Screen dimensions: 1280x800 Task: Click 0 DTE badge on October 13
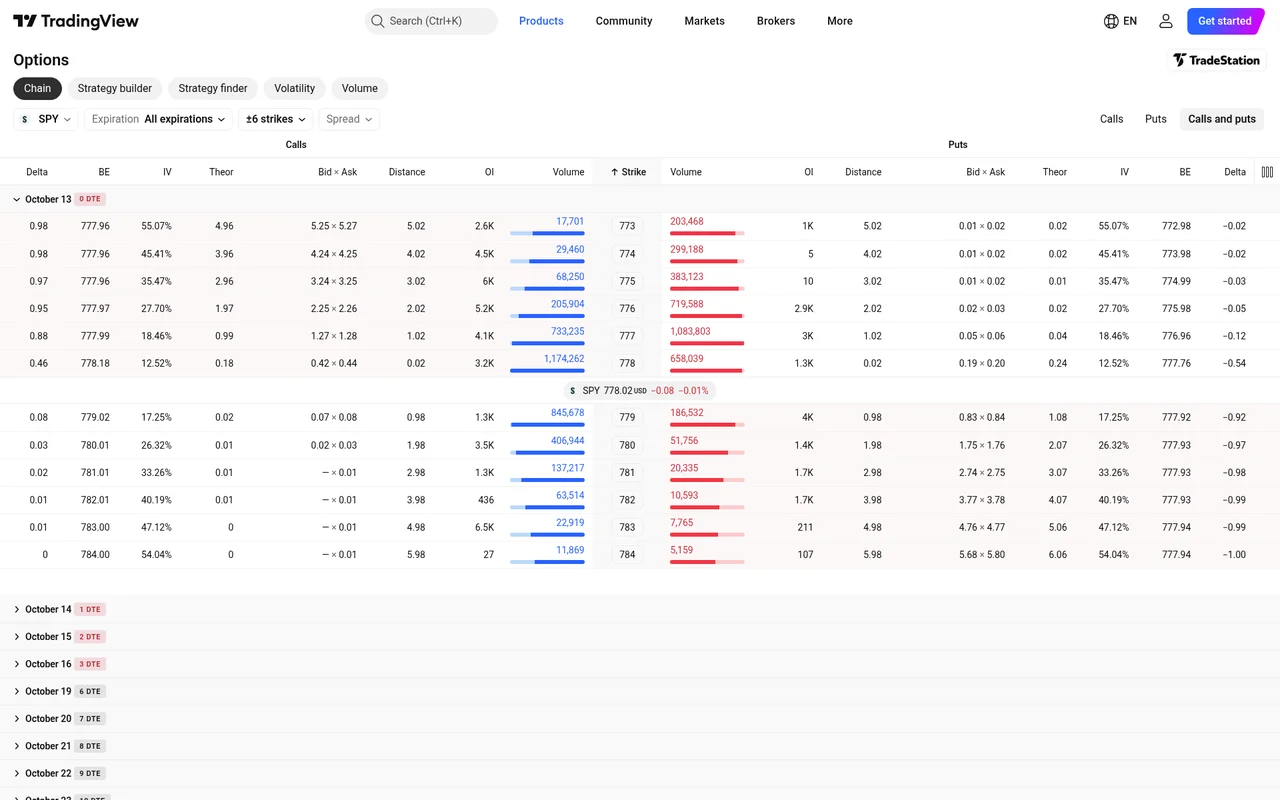click(89, 200)
